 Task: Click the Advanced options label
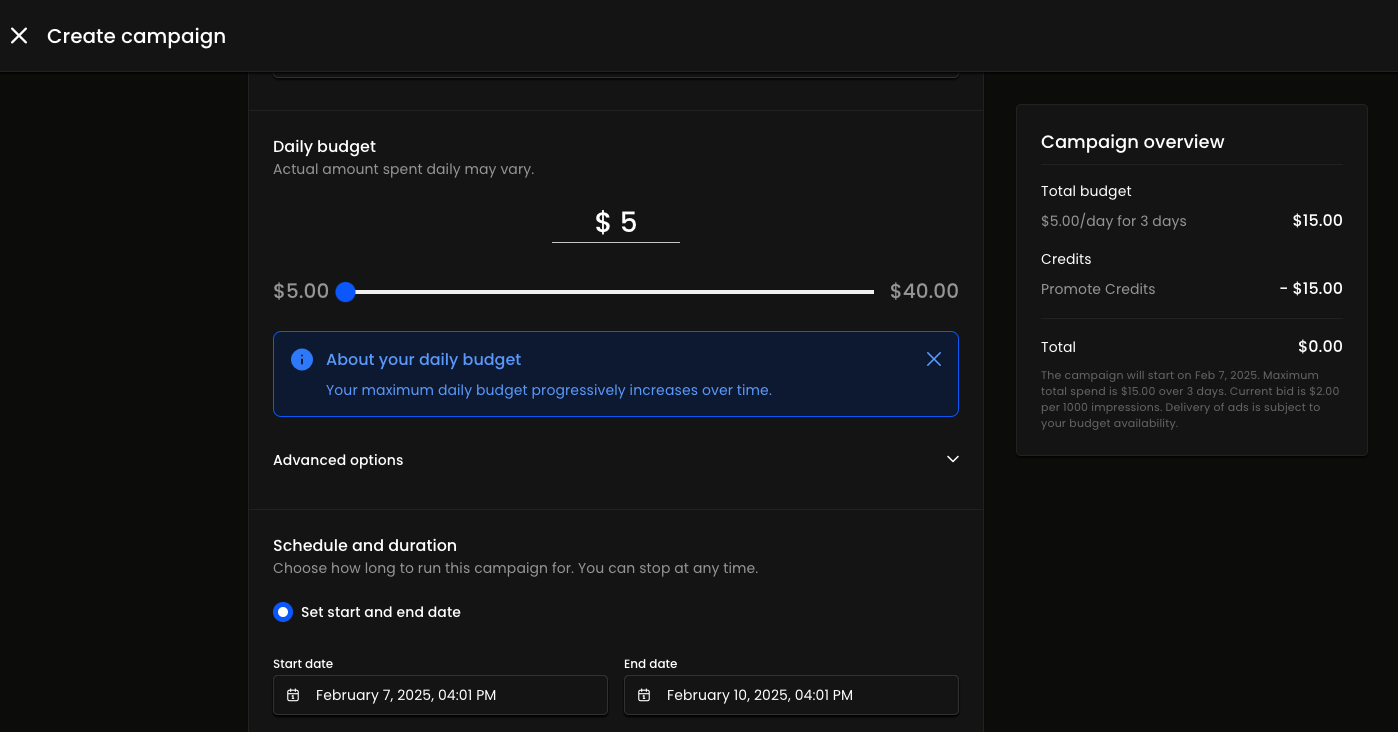[338, 460]
